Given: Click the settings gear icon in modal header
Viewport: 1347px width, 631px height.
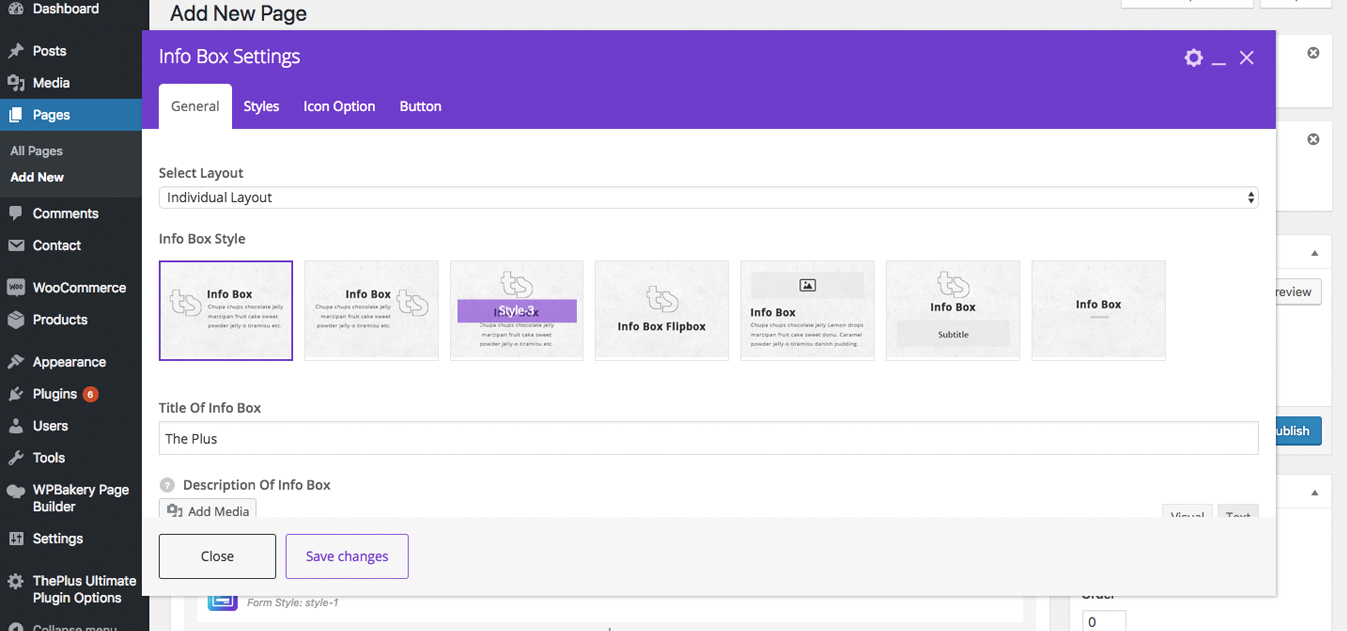Looking at the screenshot, I should click(1193, 58).
